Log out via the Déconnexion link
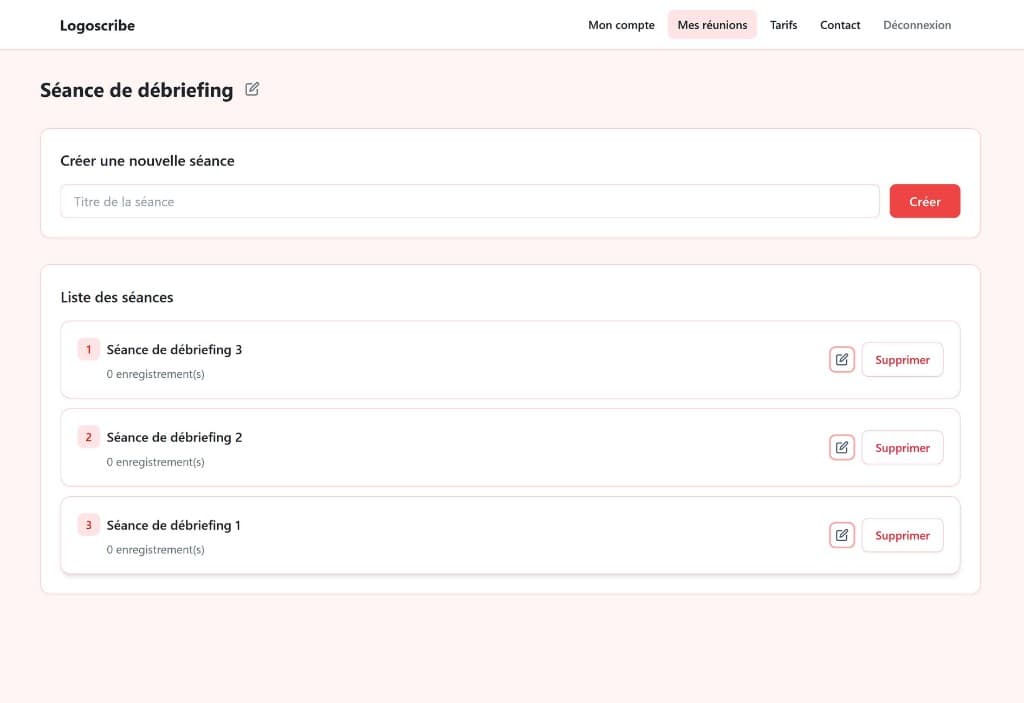The height and width of the screenshot is (703, 1024). coord(917,25)
